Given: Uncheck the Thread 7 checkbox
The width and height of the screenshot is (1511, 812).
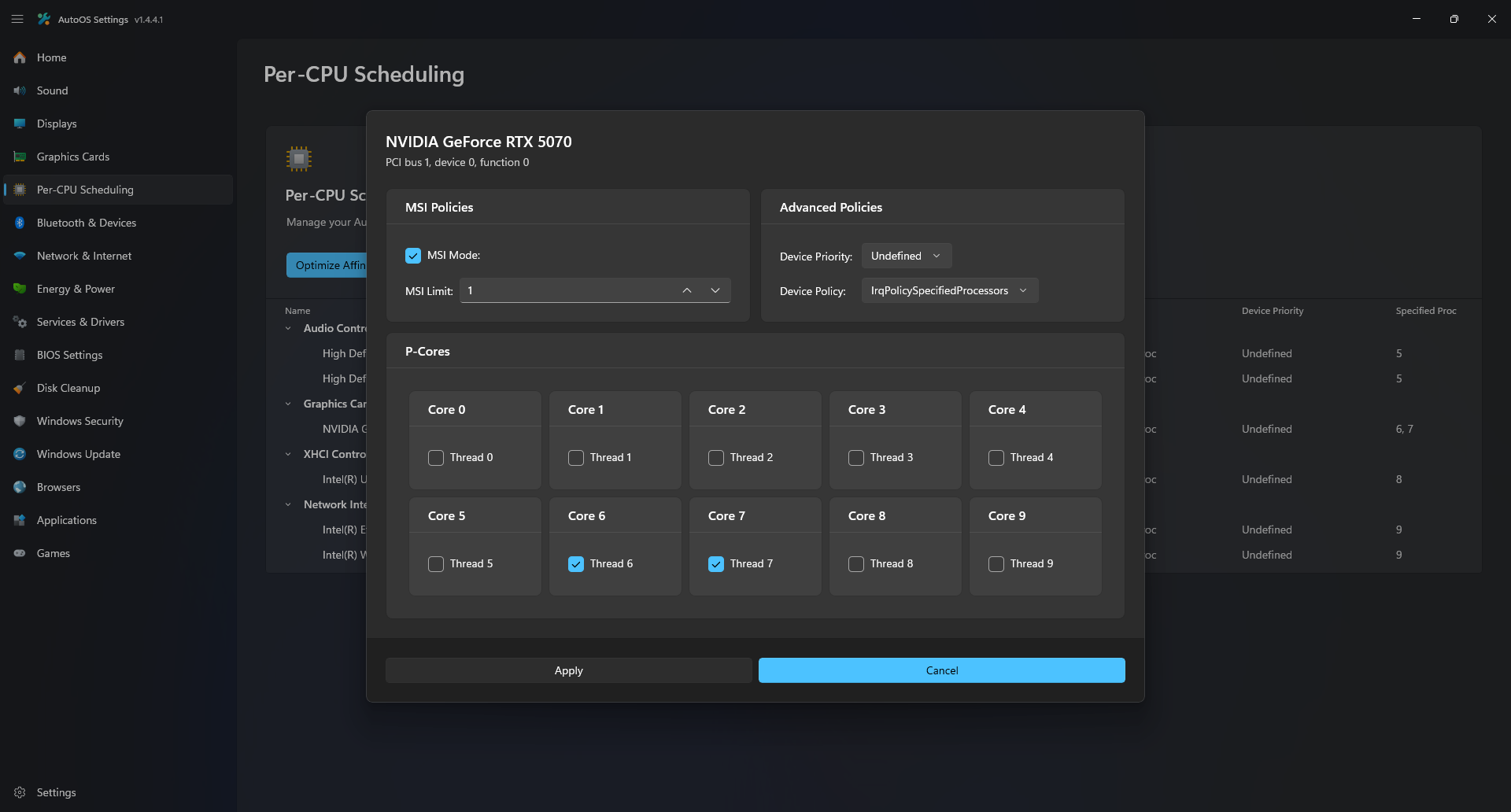Looking at the screenshot, I should 716,564.
